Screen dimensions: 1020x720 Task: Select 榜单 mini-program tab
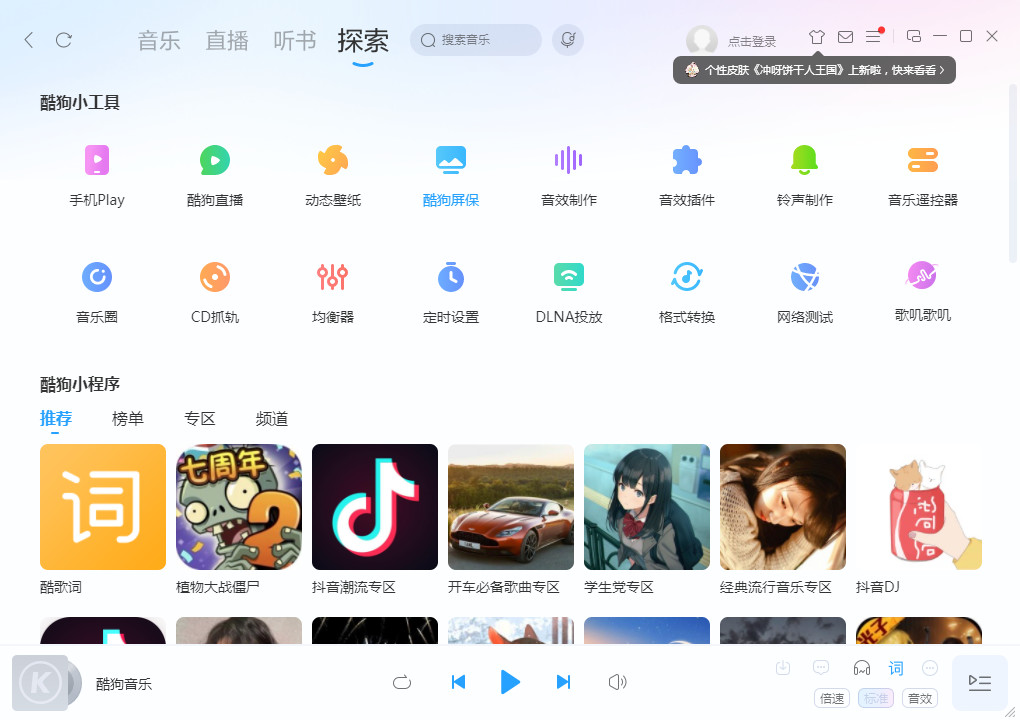pos(128,418)
